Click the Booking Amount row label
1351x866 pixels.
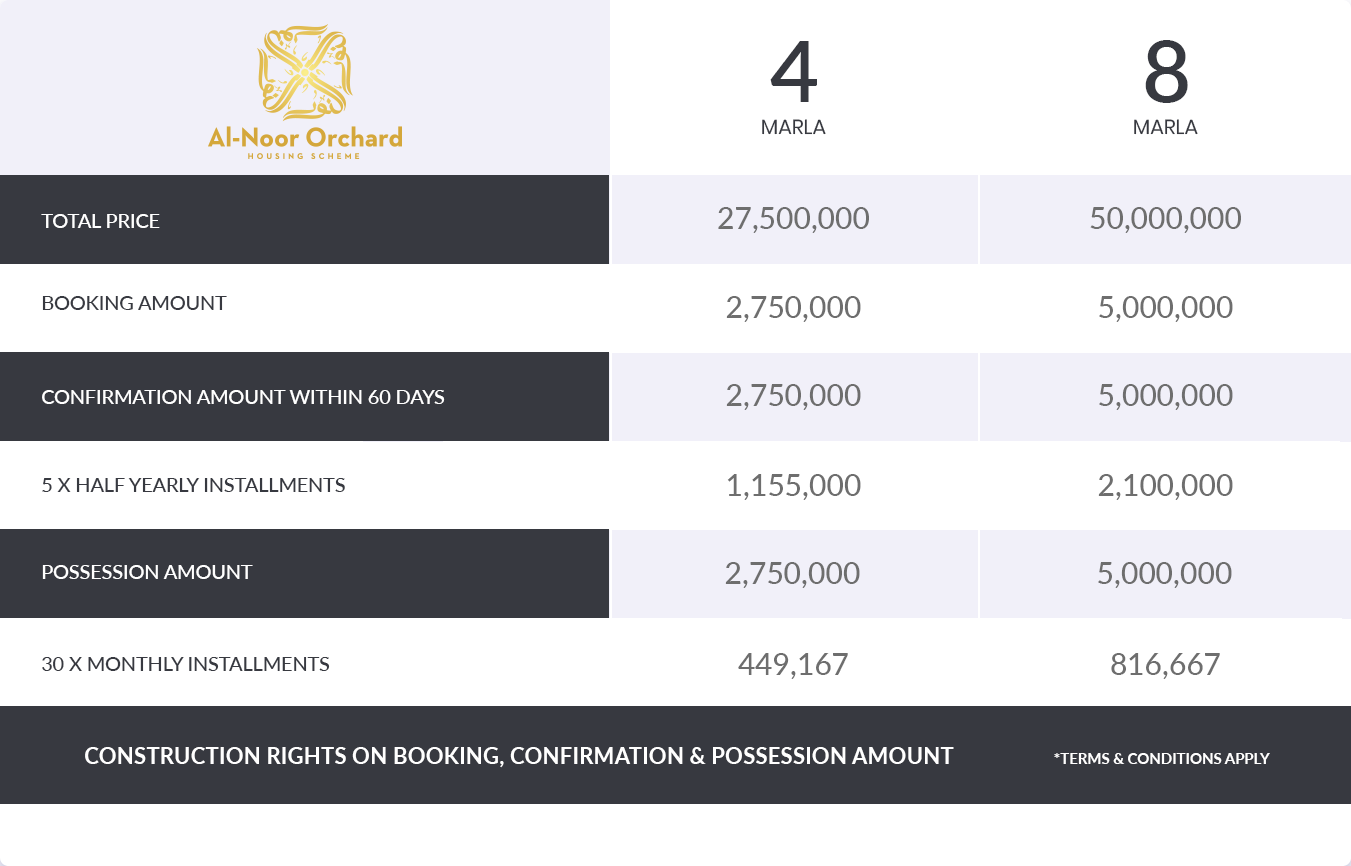coord(134,303)
